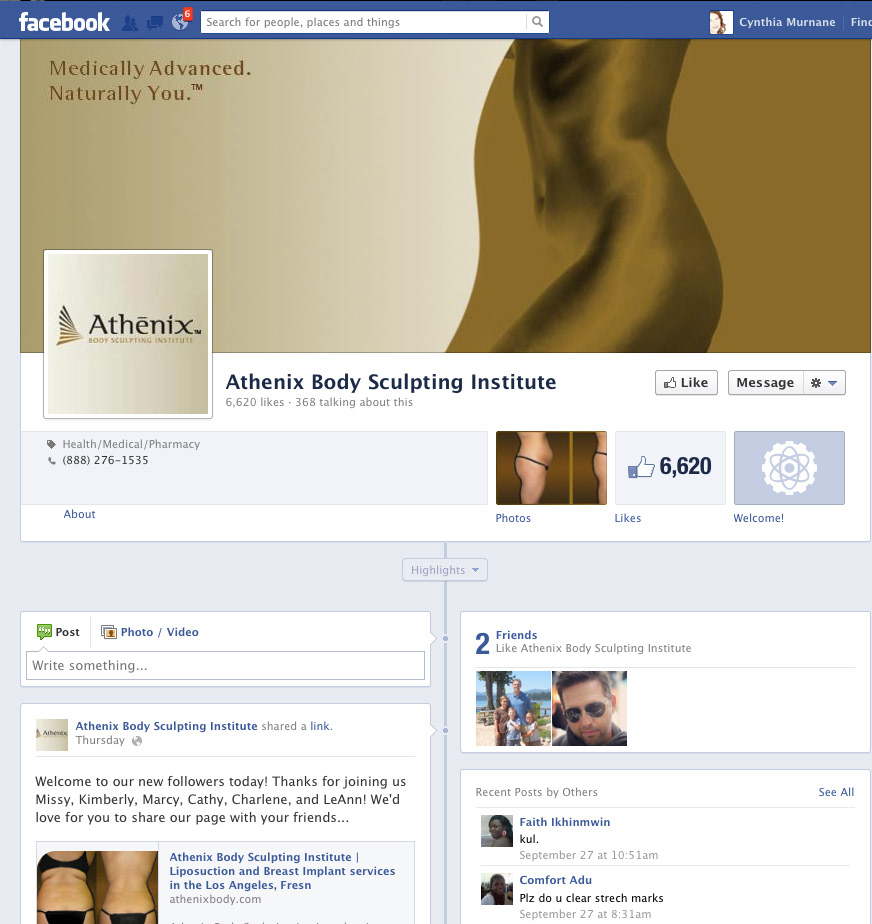
Task: Click the phone number (888) 276-1535
Action: (105, 460)
